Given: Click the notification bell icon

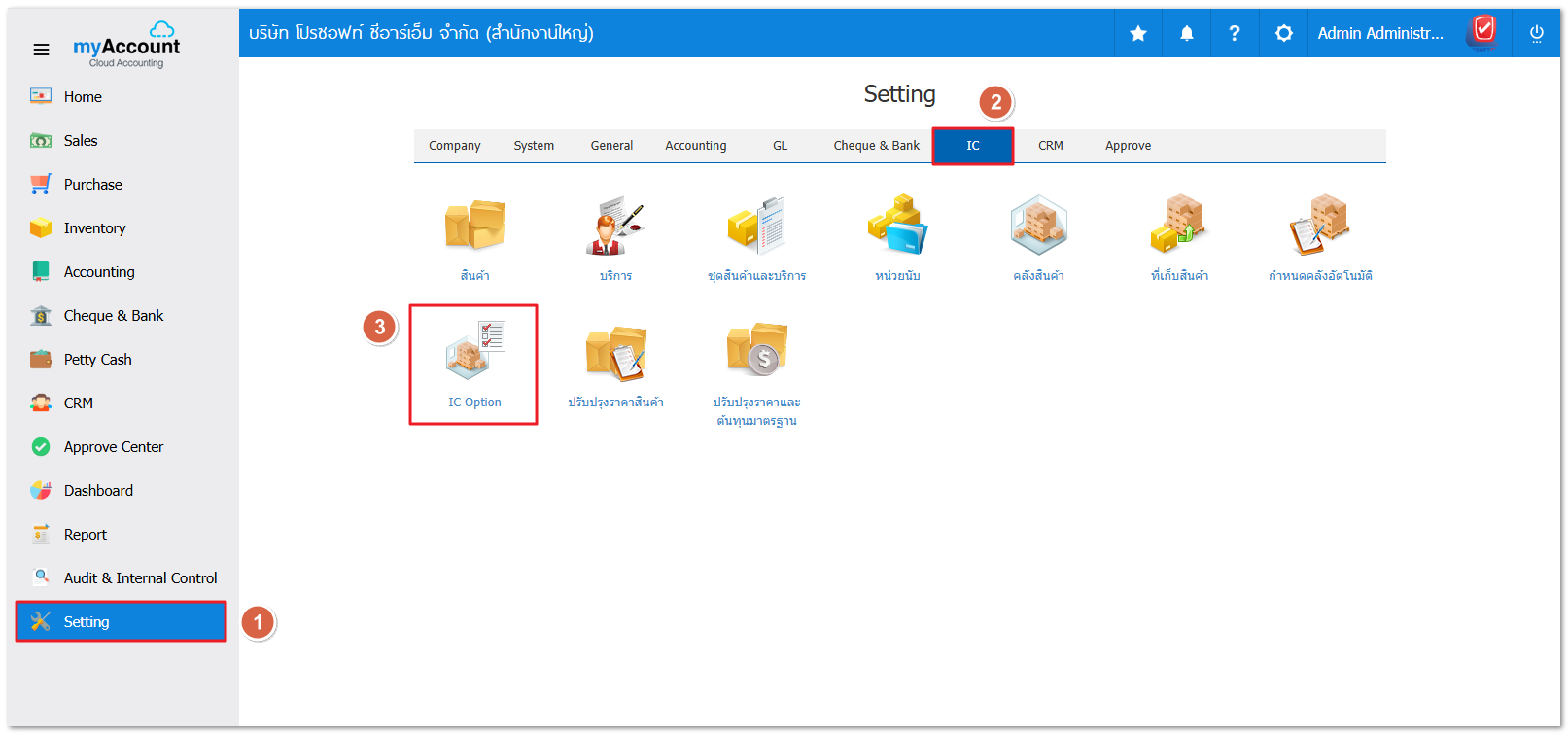Looking at the screenshot, I should [1186, 33].
